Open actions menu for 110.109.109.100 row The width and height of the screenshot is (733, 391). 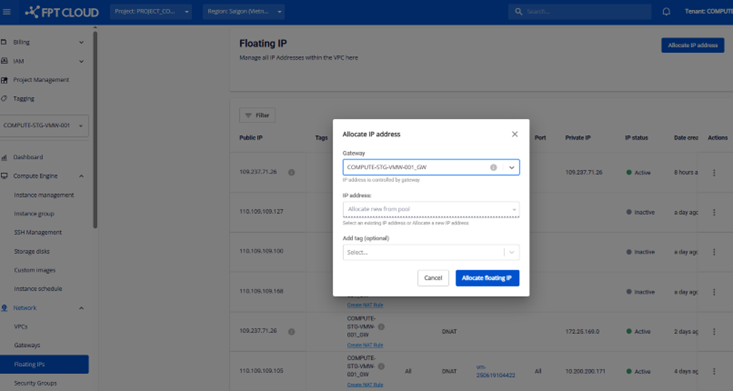click(714, 252)
